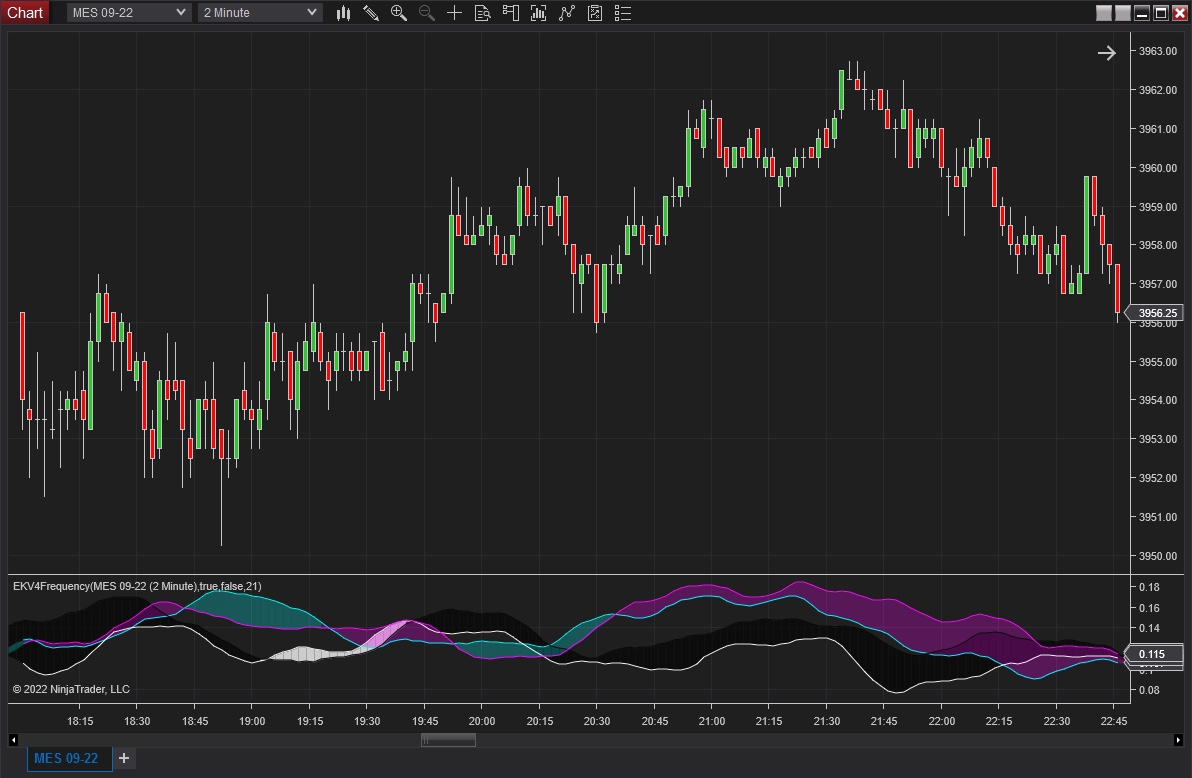Close the chart window
1192x778 pixels.
pyautogui.click(x=1180, y=13)
